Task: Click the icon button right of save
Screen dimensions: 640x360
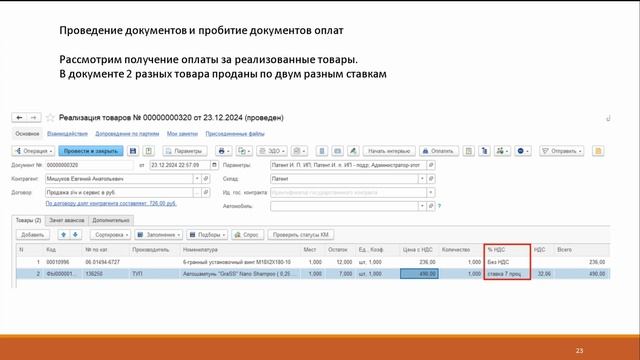Action: [149, 151]
